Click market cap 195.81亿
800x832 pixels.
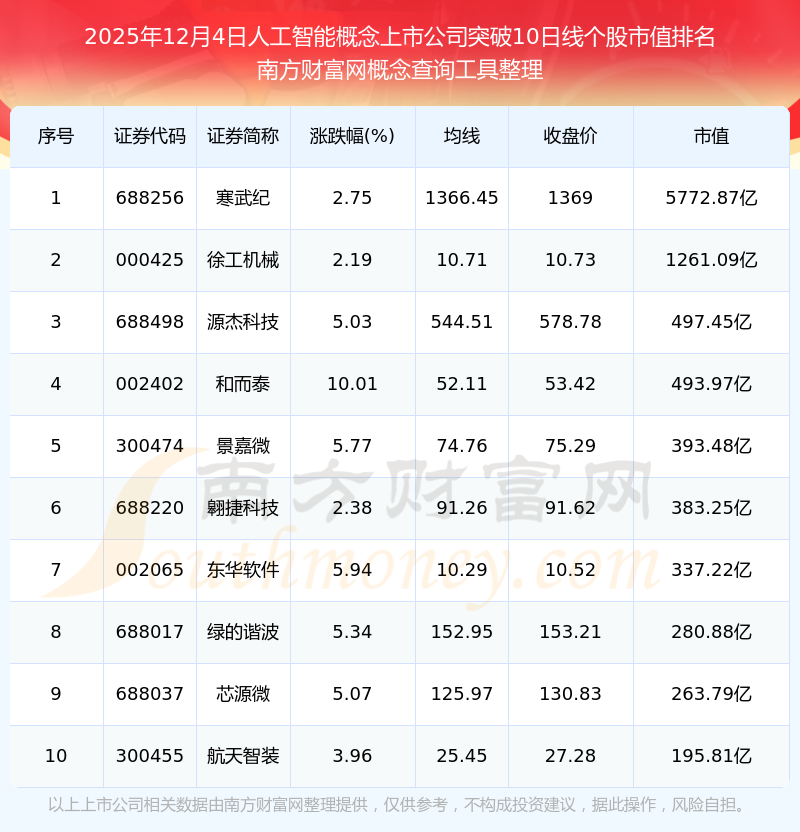[x=711, y=756]
